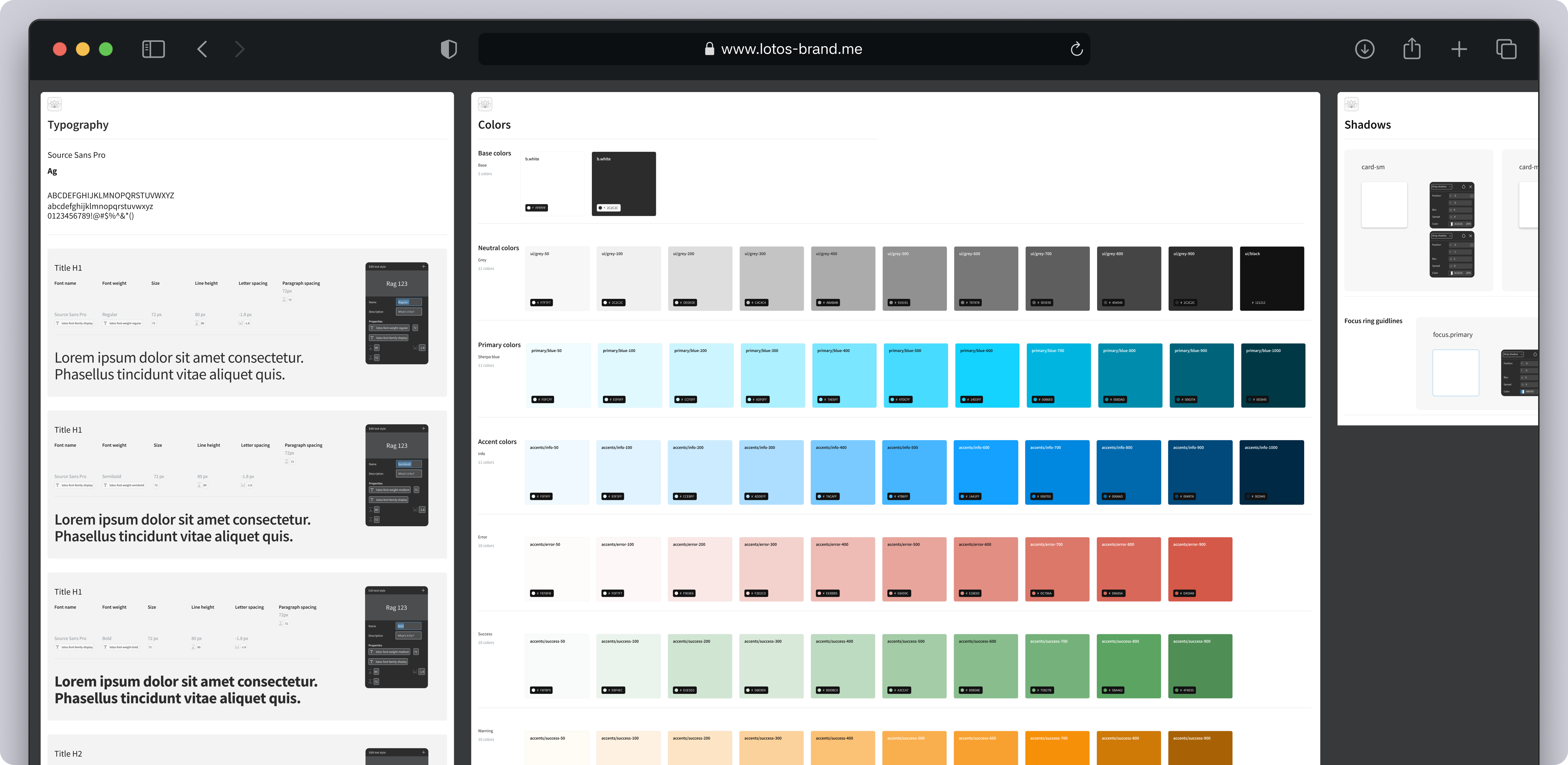Image resolution: width=1568 pixels, height=765 pixels.
Task: Select the accents/info-100 swatch
Action: point(629,472)
